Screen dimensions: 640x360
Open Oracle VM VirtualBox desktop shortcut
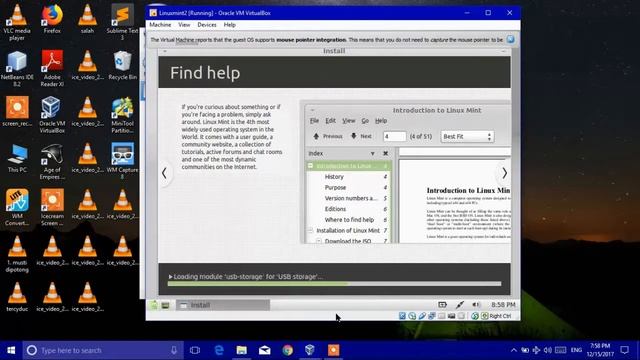tap(52, 115)
